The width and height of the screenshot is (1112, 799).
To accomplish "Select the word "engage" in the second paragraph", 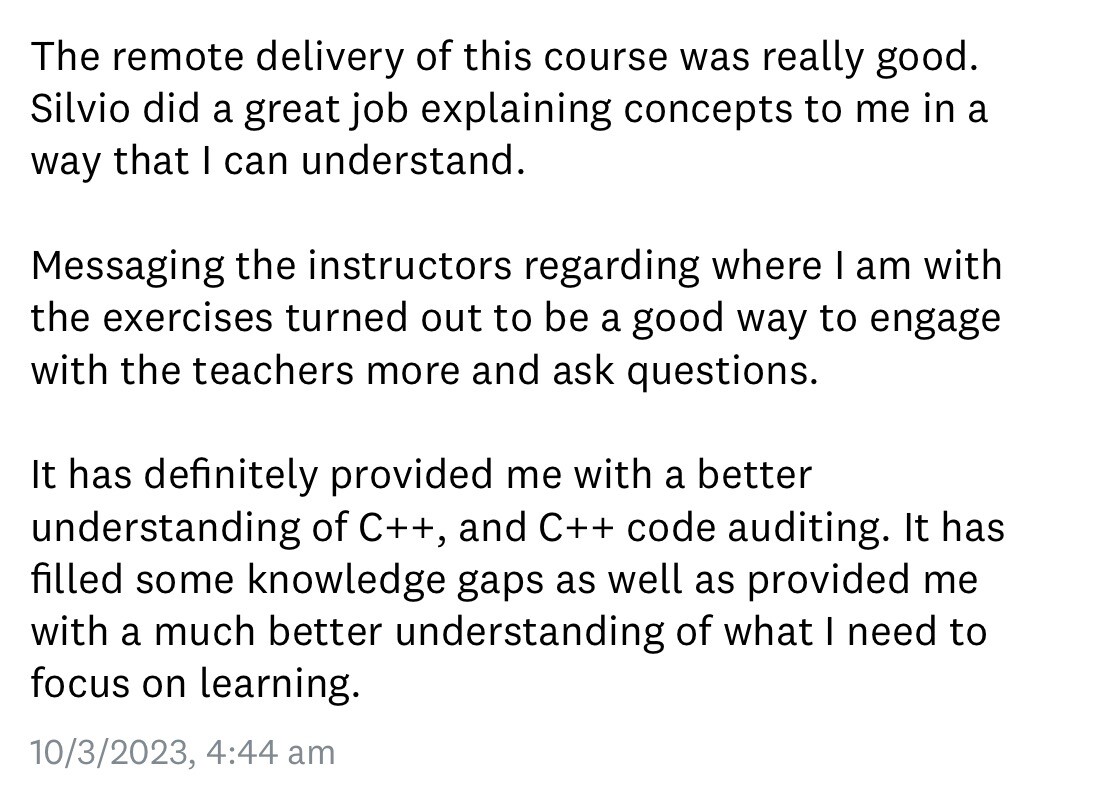I will 935,319.
